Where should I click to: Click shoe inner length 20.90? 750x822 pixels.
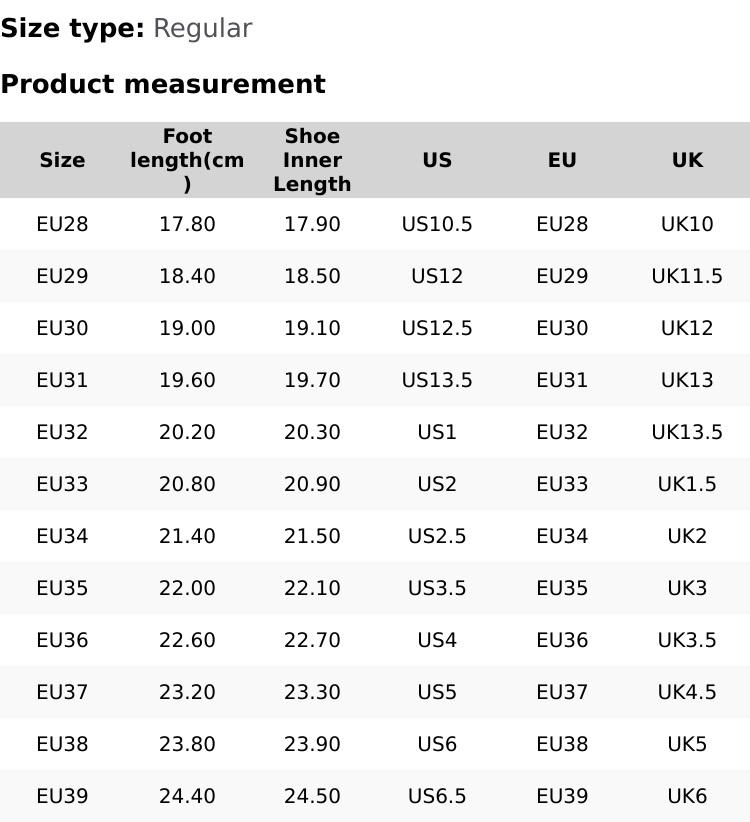coord(312,484)
